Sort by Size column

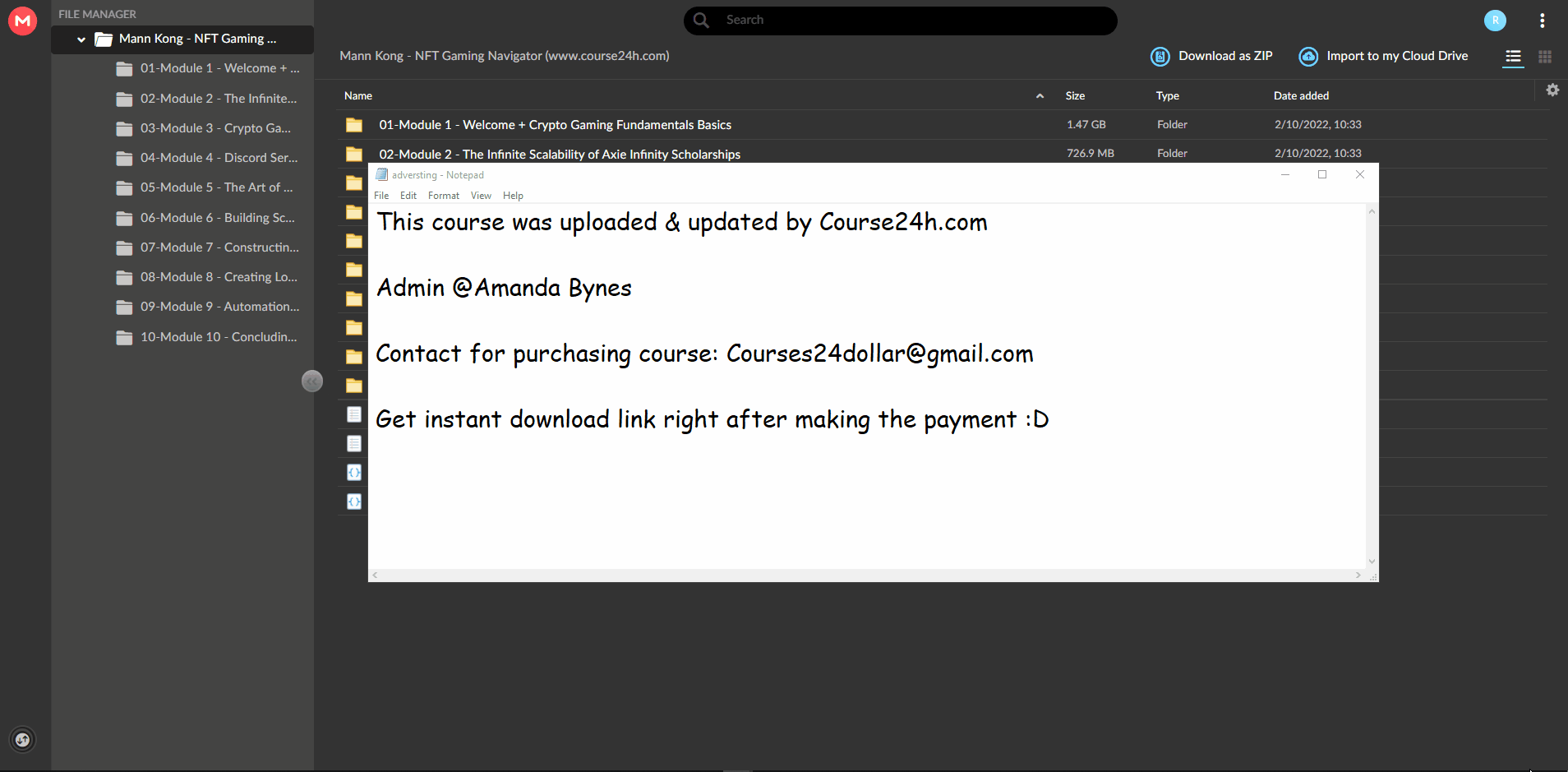point(1075,96)
